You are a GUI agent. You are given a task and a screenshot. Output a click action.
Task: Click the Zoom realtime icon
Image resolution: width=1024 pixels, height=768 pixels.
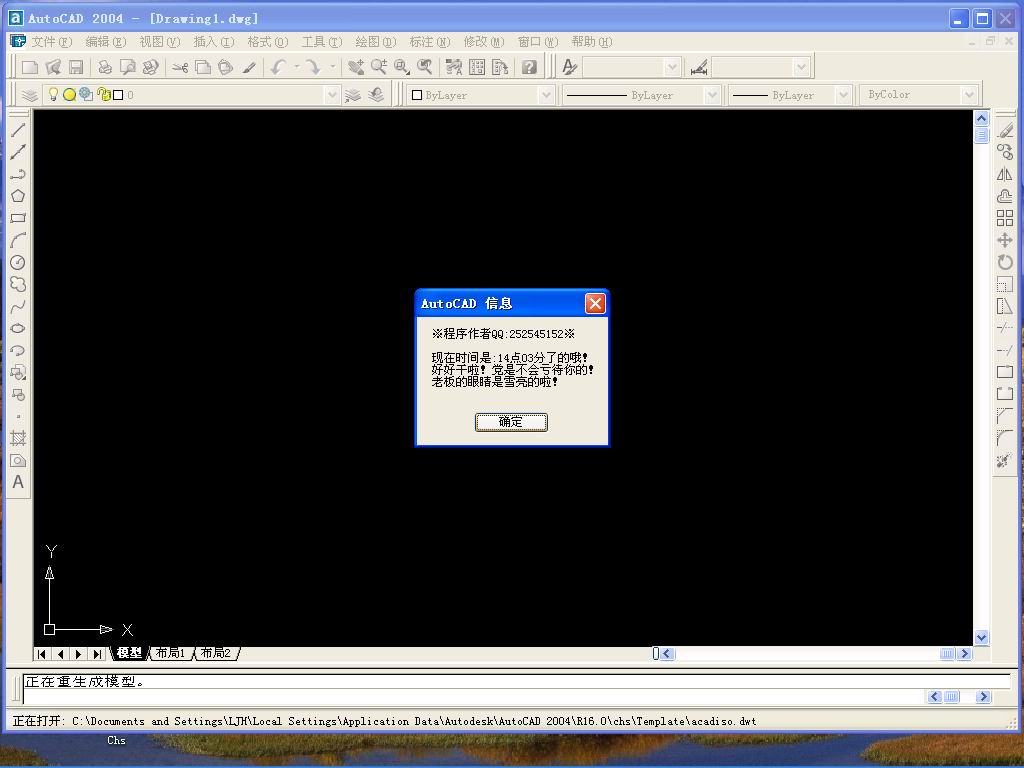coord(379,67)
